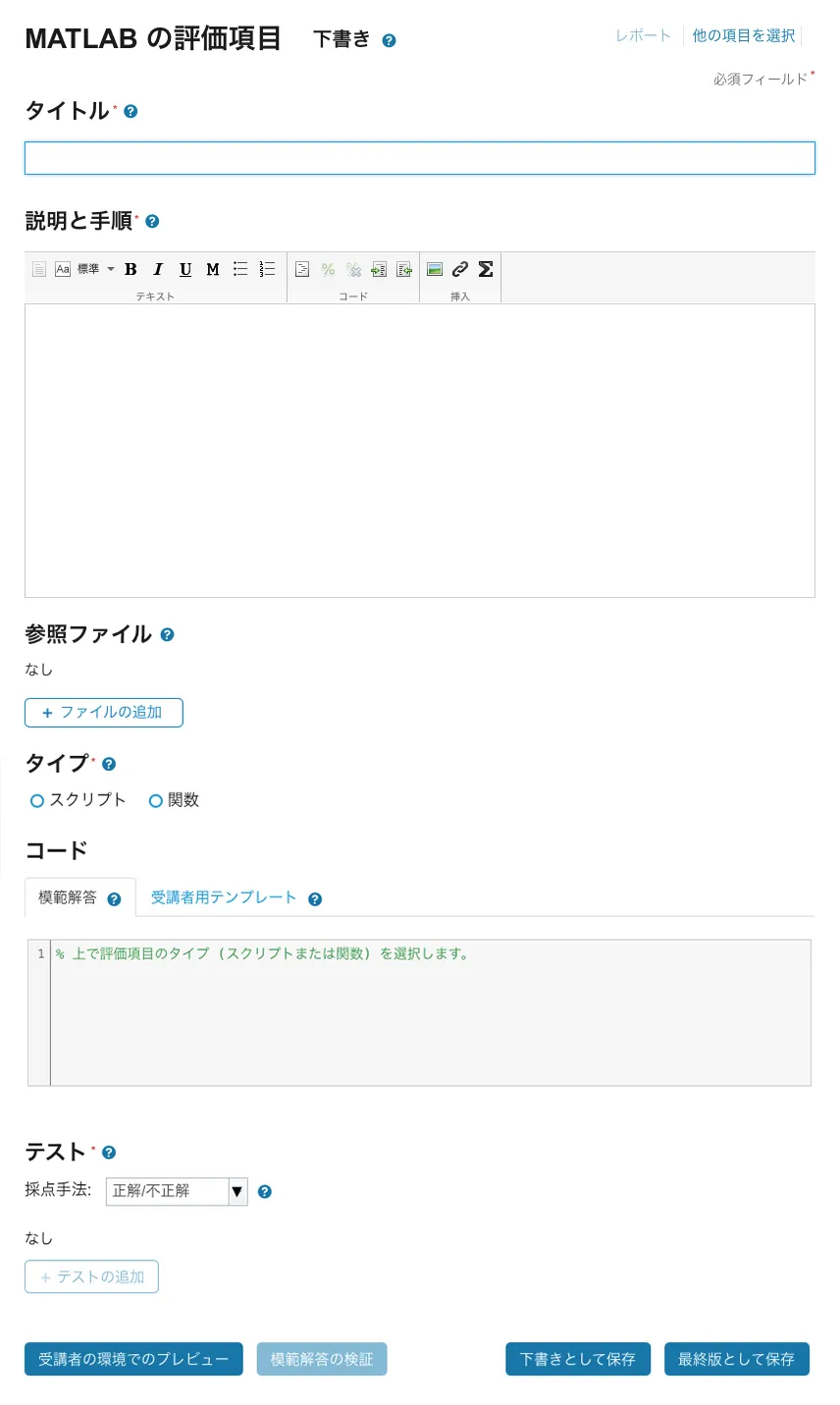Viewport: 840px width, 1405px height.
Task: Apply underline formatting in the editor
Action: (185, 269)
